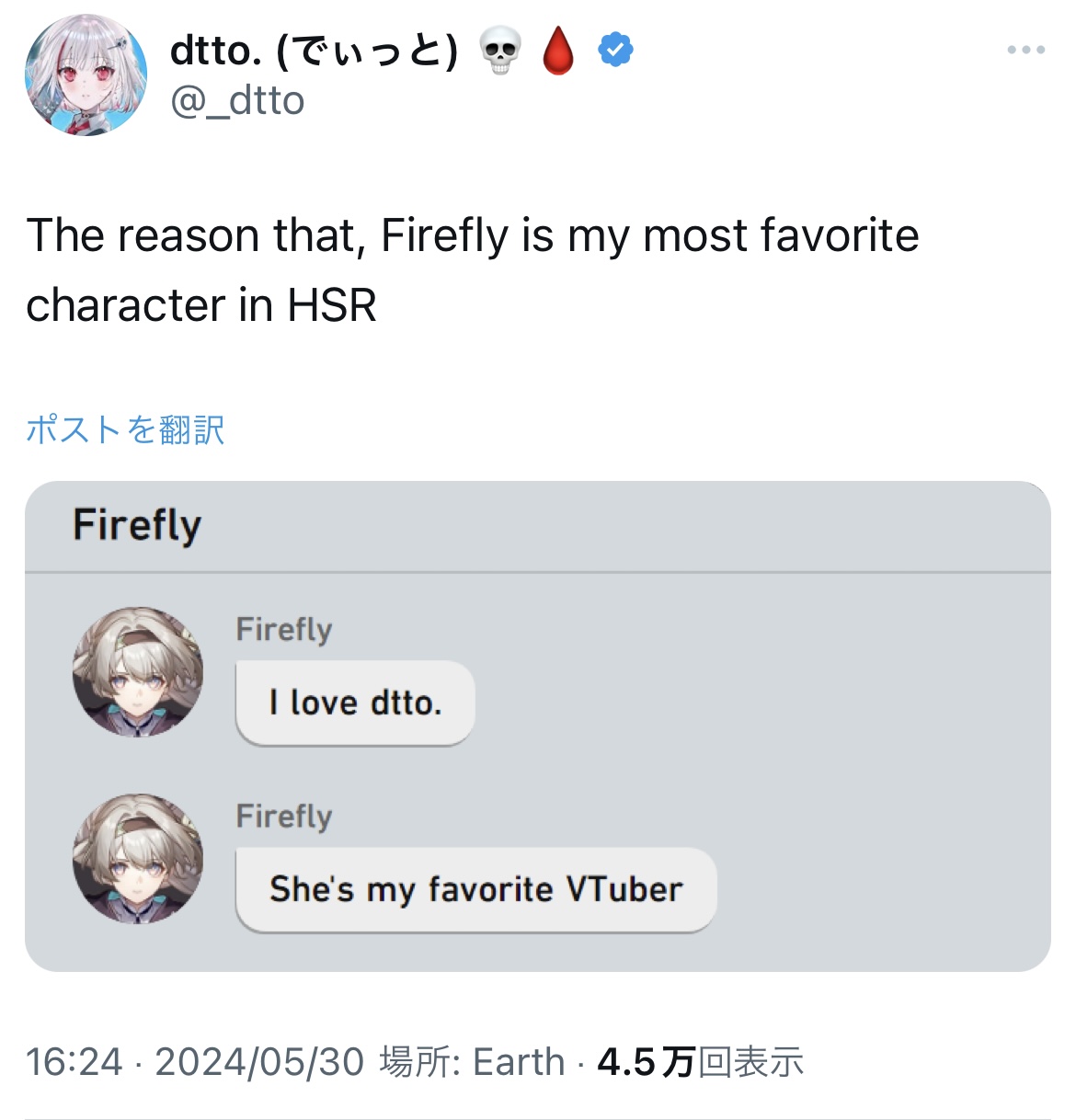Screen dimensions: 1076x1120
Task: Click the 'I love dtto.' message bubble
Action: (355, 703)
